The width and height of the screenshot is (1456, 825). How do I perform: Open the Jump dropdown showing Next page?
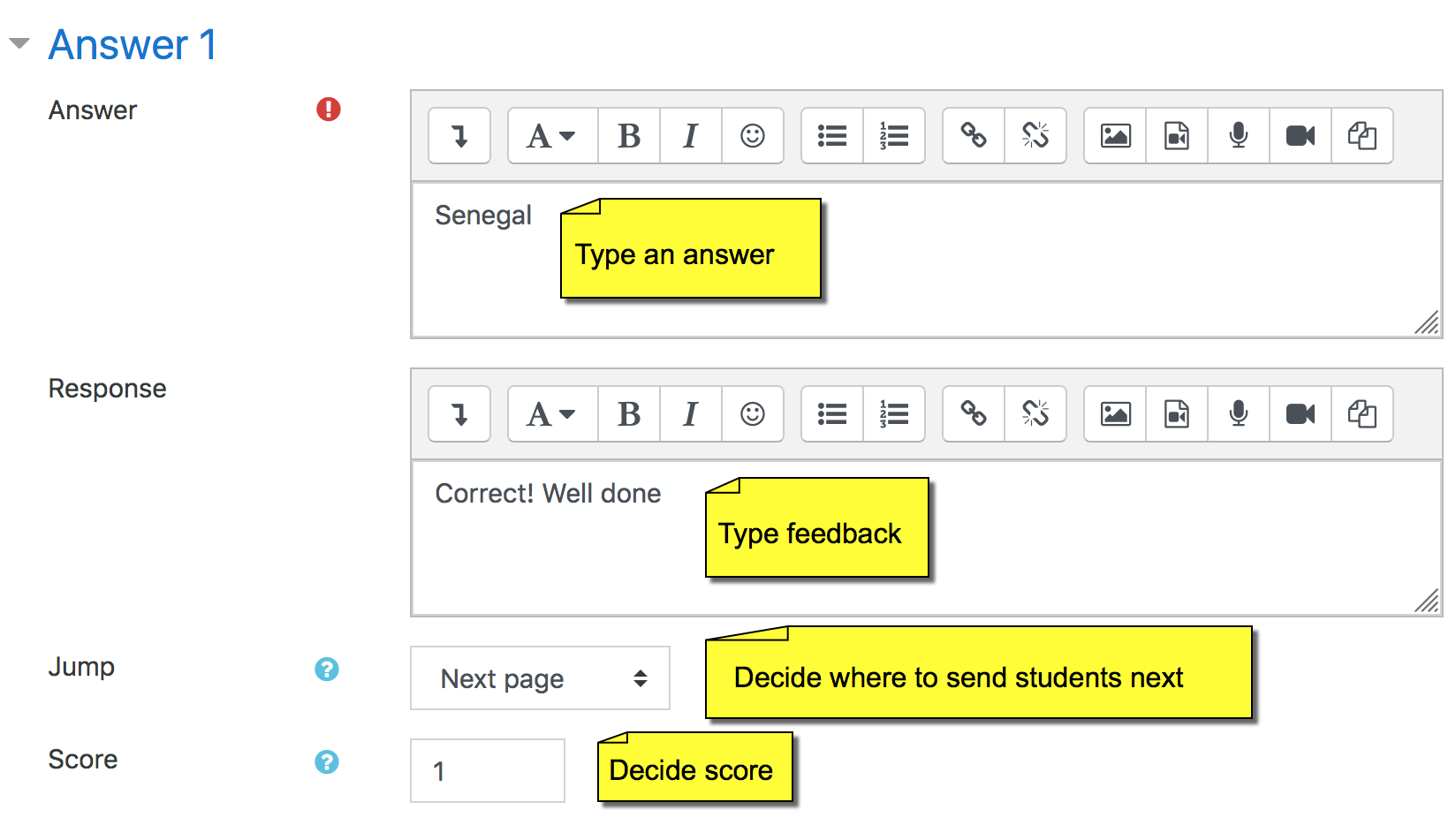pos(540,678)
